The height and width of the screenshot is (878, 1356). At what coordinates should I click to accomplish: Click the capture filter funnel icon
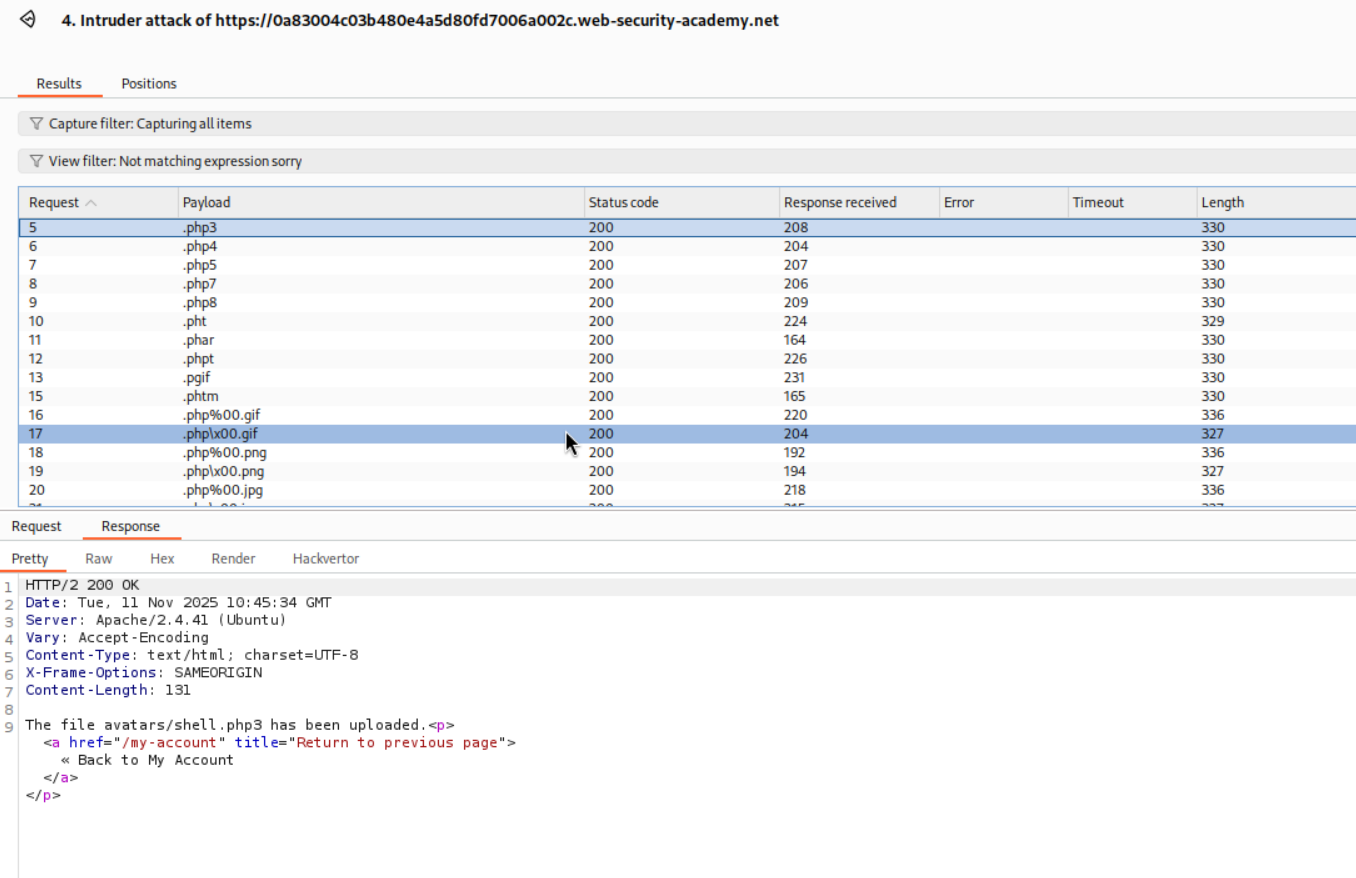[36, 123]
